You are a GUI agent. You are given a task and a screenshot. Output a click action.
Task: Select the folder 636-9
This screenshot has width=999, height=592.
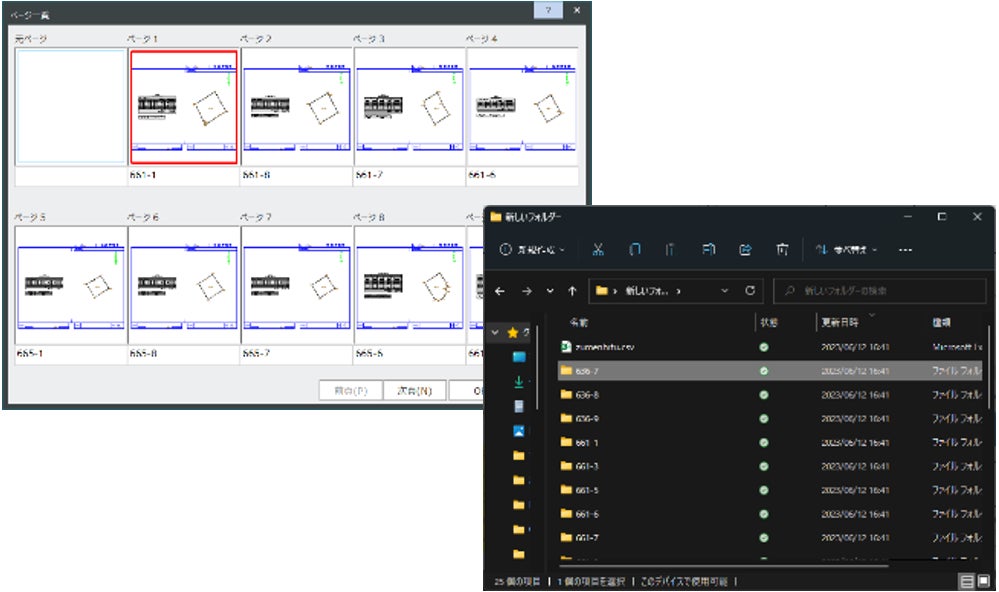(587, 419)
